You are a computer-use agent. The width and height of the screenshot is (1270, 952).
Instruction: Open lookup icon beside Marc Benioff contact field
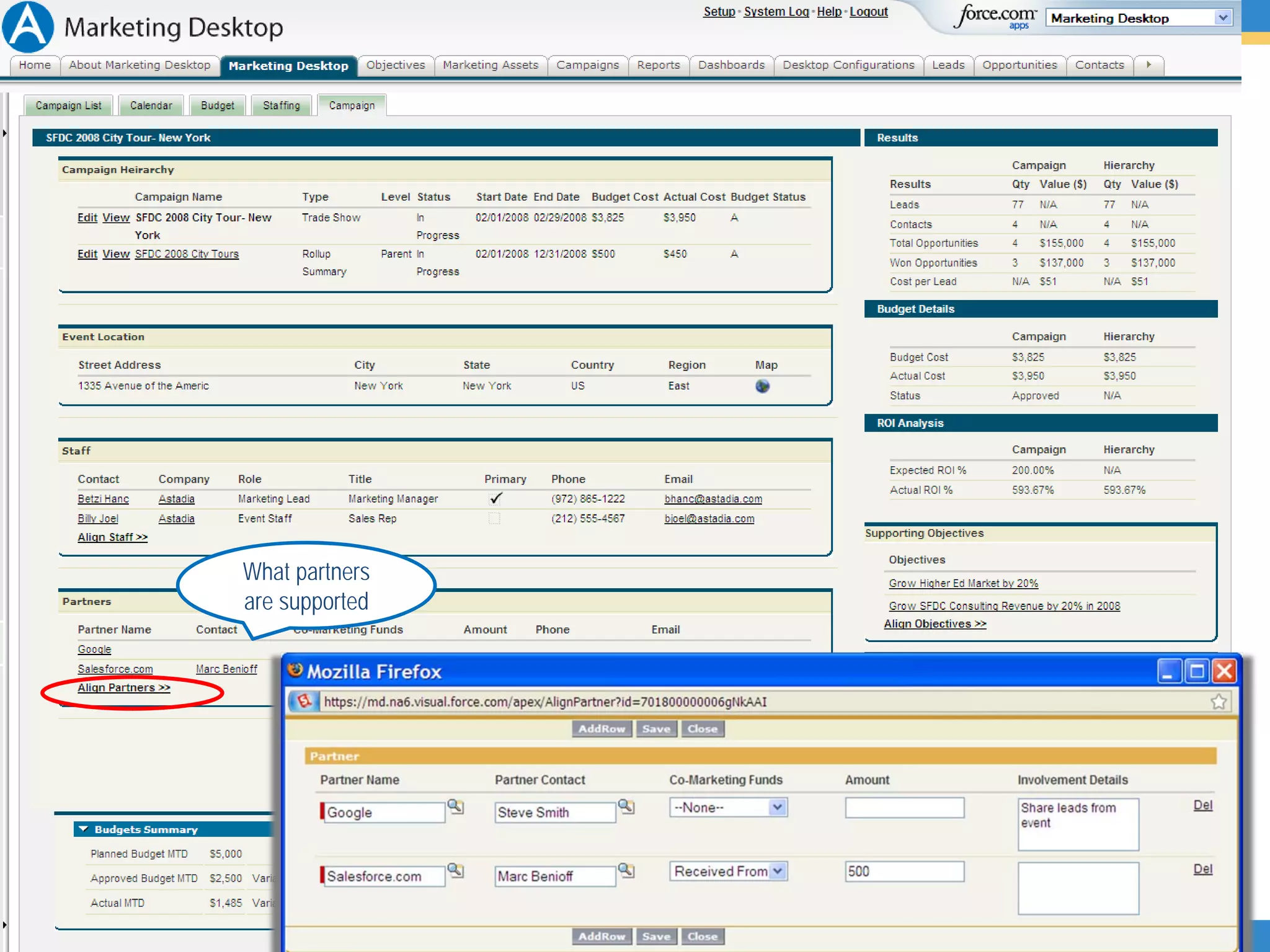point(626,870)
